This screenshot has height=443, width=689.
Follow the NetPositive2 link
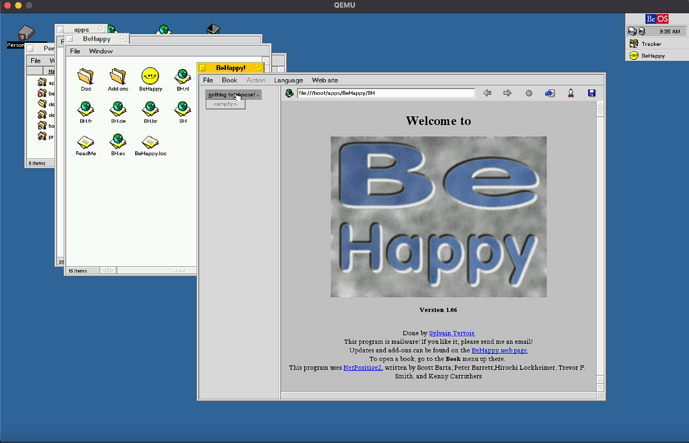[x=363, y=367]
